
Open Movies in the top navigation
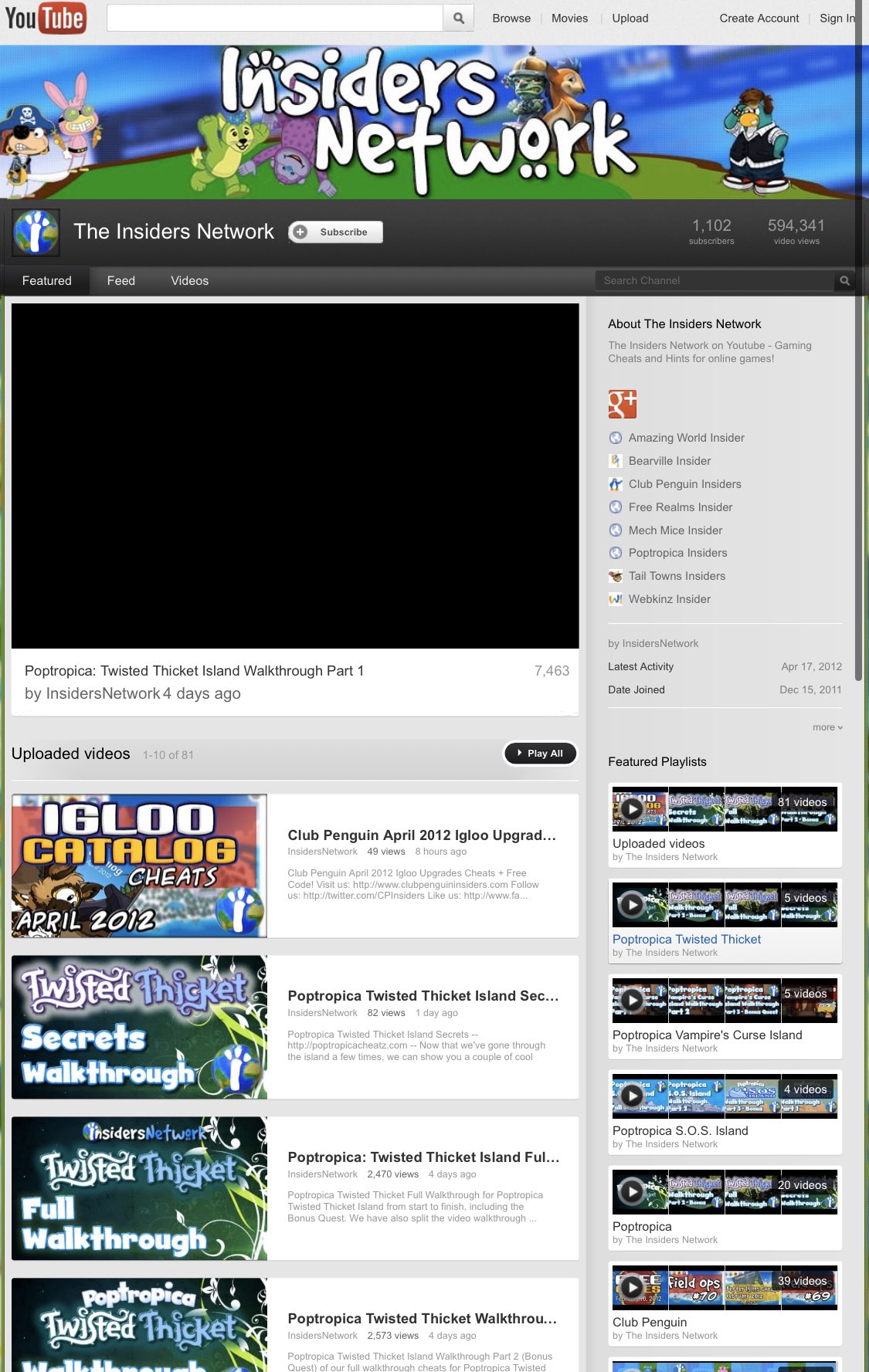pyautogui.click(x=570, y=19)
